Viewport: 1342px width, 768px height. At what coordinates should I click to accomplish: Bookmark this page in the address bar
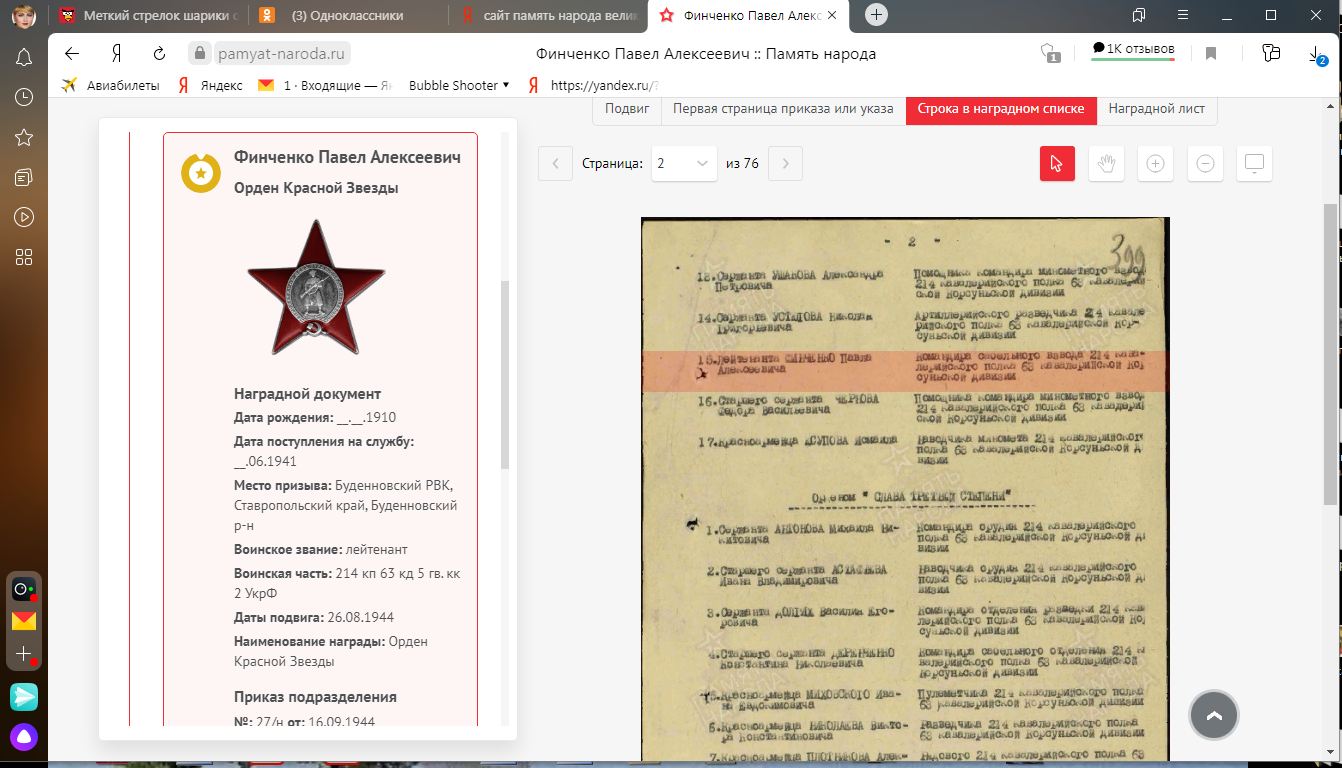(1211, 54)
